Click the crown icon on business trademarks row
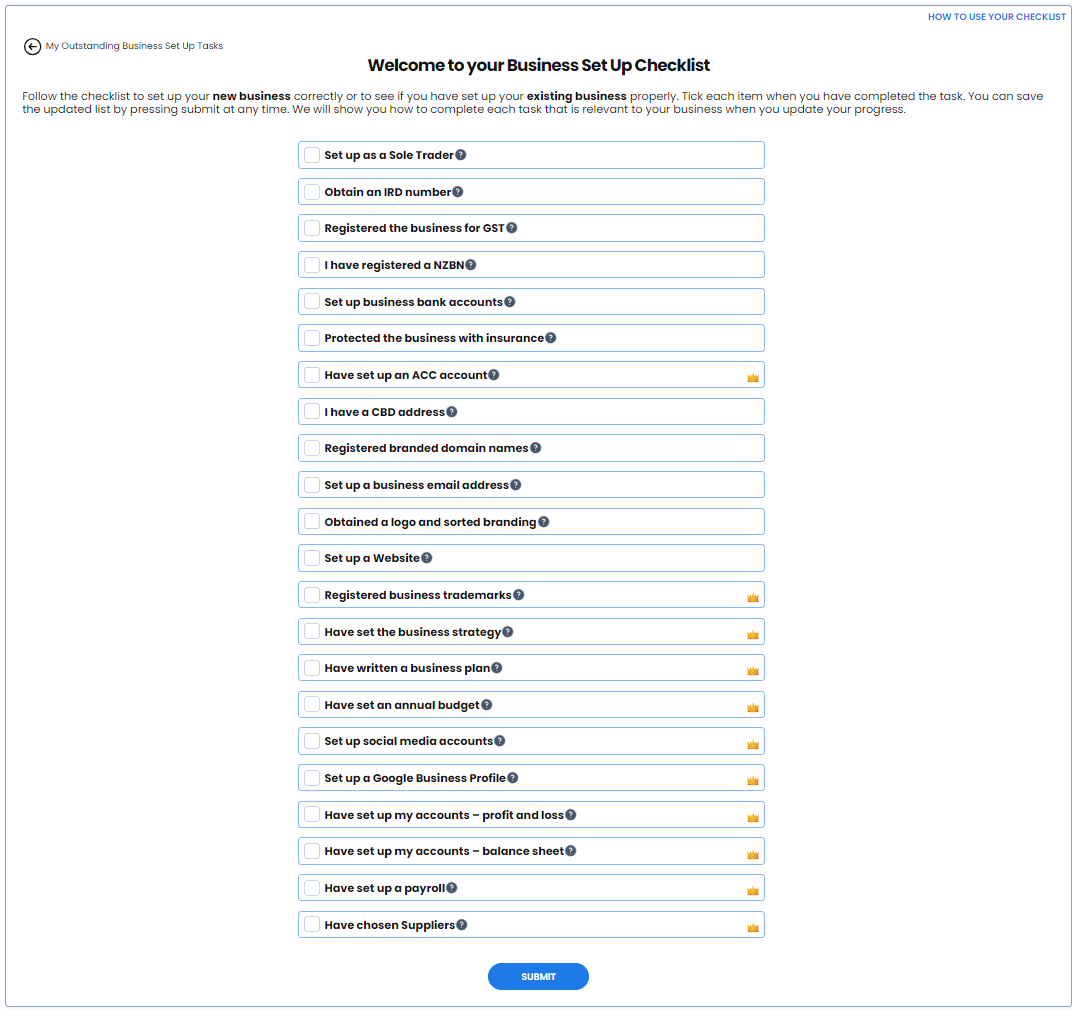Image resolution: width=1078 pixels, height=1016 pixels. coord(753,597)
